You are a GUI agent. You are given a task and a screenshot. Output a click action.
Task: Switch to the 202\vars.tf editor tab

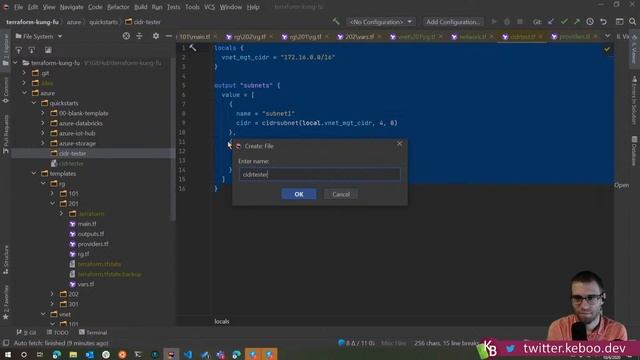359,36
